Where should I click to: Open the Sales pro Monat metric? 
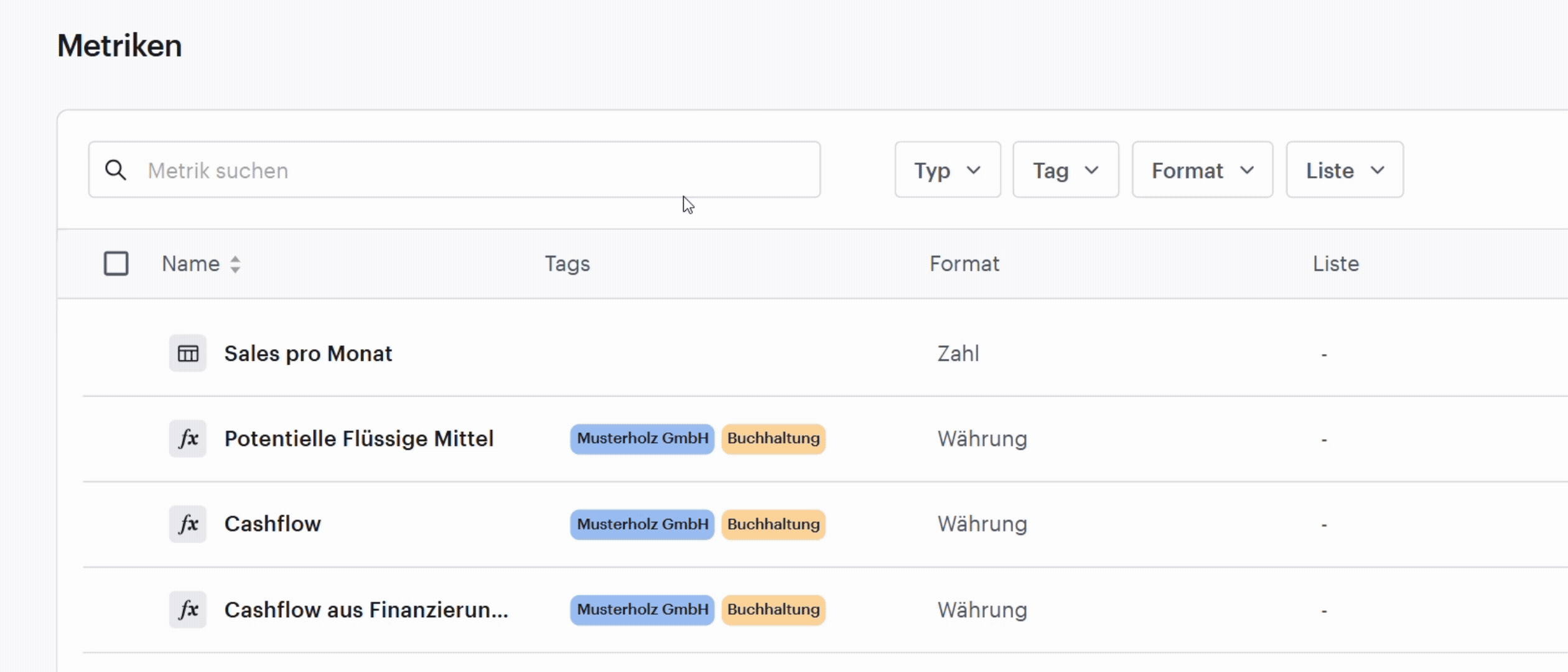click(308, 353)
